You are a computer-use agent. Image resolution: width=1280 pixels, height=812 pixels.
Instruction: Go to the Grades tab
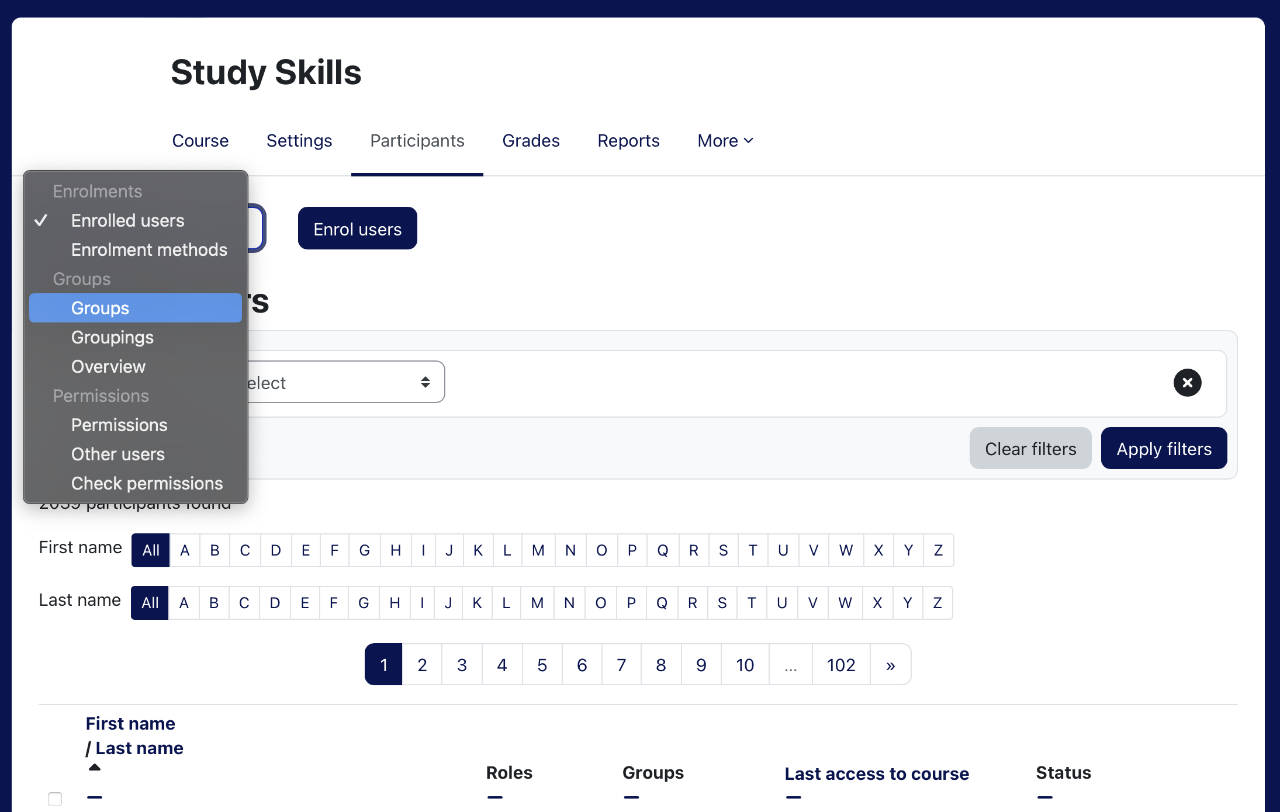pos(531,141)
